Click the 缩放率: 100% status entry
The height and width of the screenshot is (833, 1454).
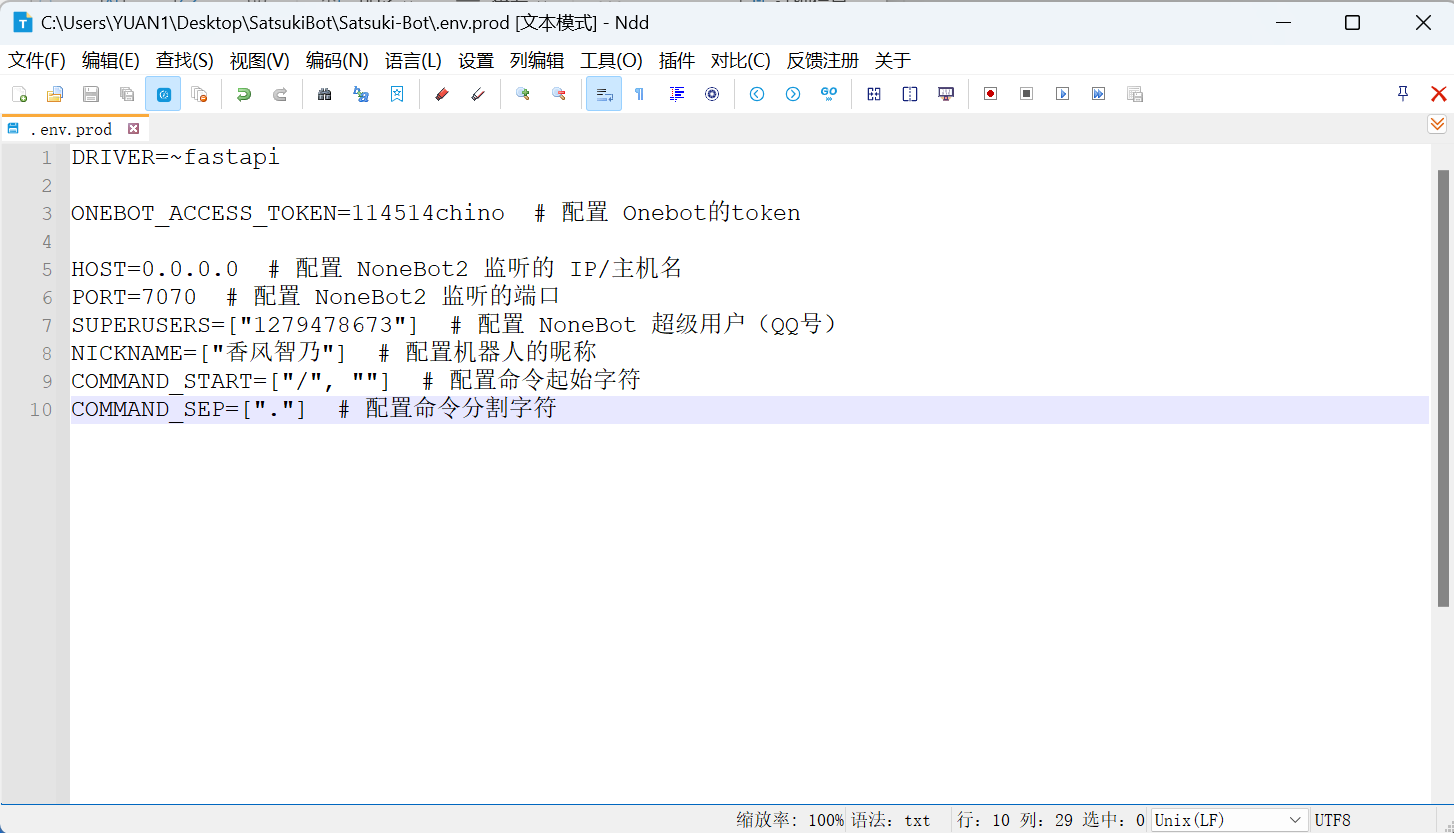pyautogui.click(x=791, y=820)
